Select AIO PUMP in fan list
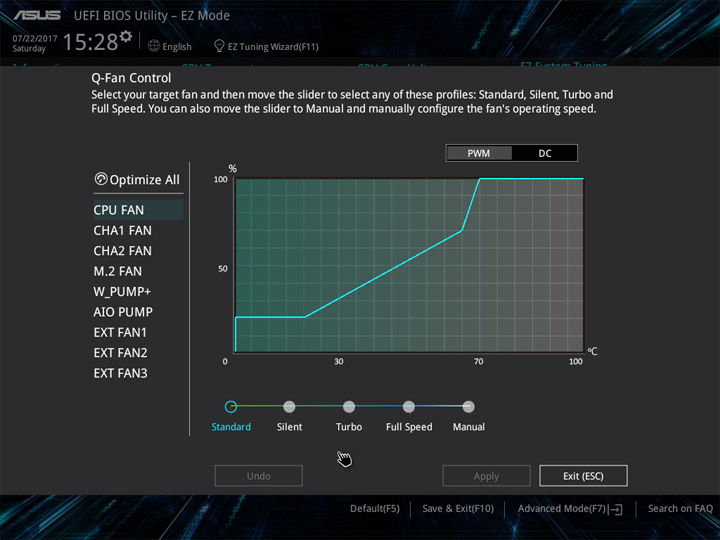 tap(123, 312)
